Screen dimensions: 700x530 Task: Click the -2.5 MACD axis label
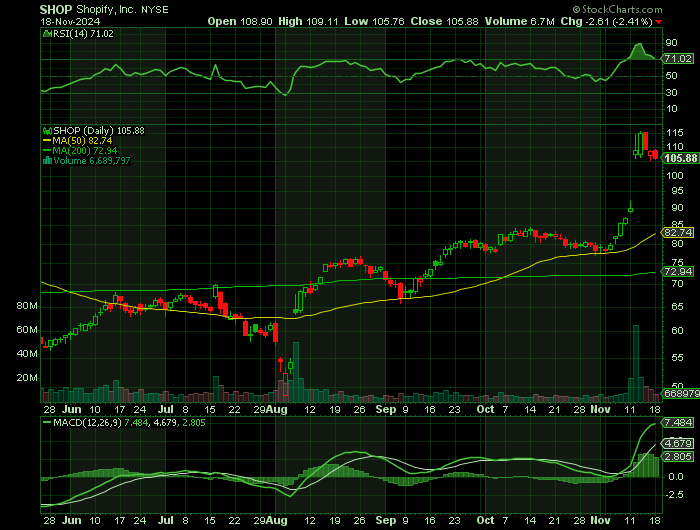pos(674,495)
